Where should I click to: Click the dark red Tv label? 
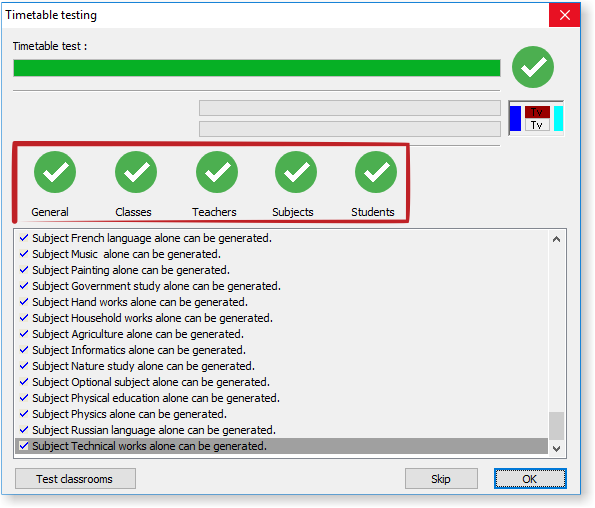537,112
